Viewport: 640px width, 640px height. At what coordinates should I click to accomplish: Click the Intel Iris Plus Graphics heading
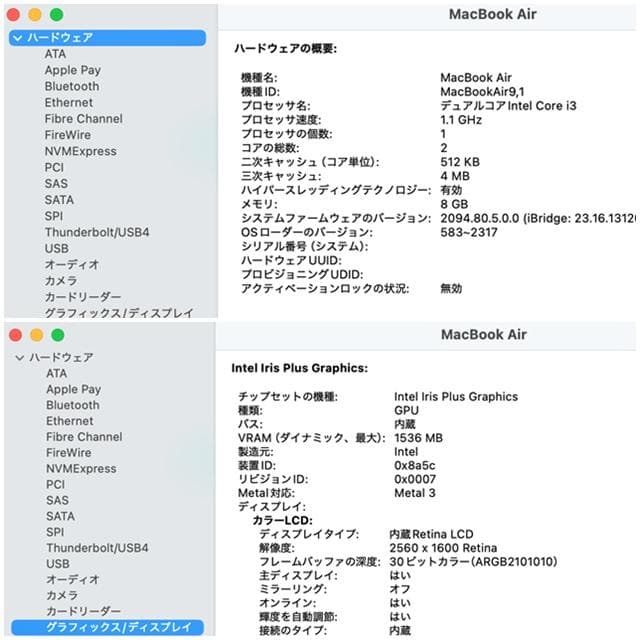pyautogui.click(x=299, y=369)
